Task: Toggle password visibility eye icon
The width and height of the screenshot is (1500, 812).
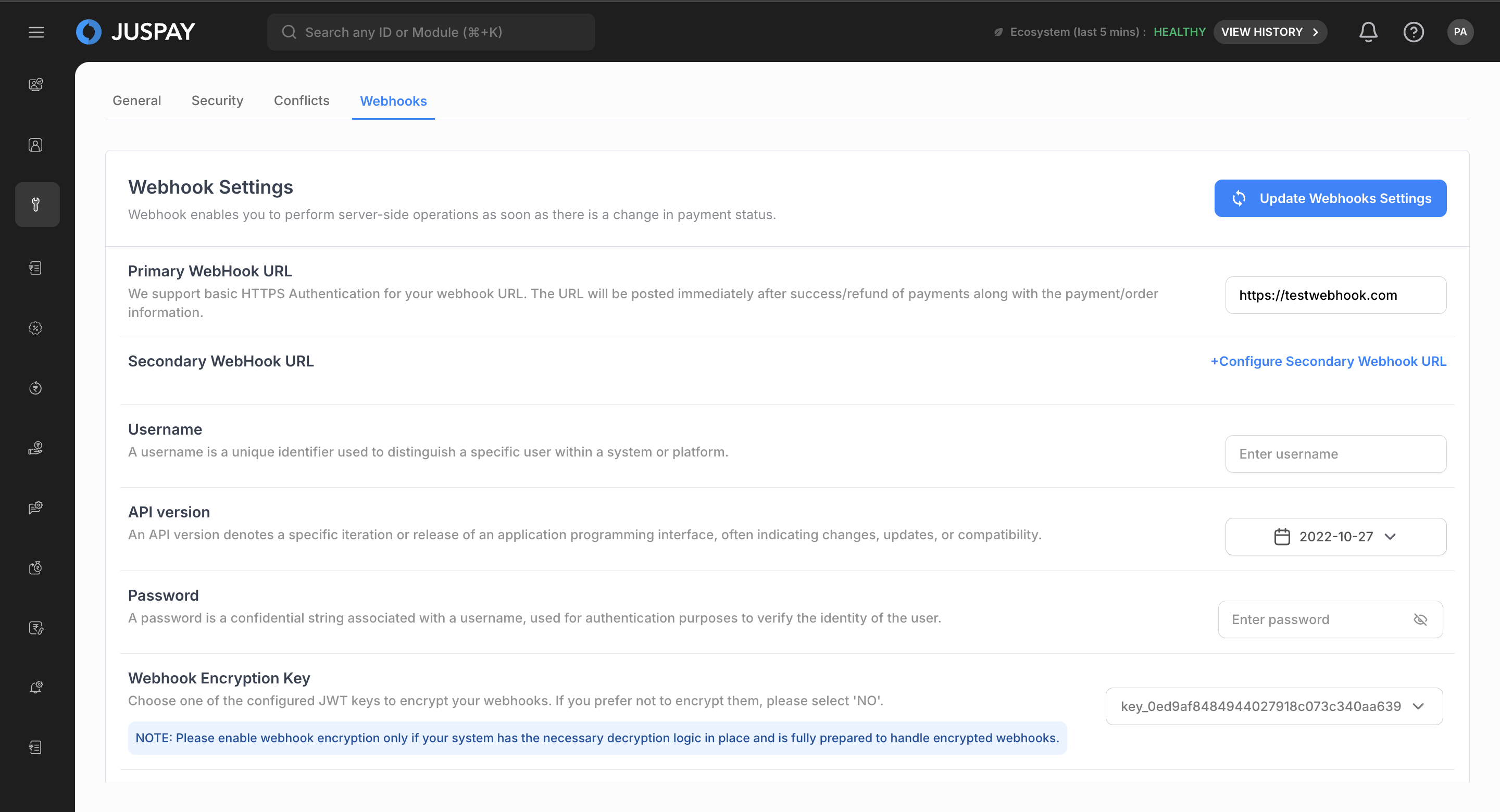Action: pyautogui.click(x=1420, y=619)
